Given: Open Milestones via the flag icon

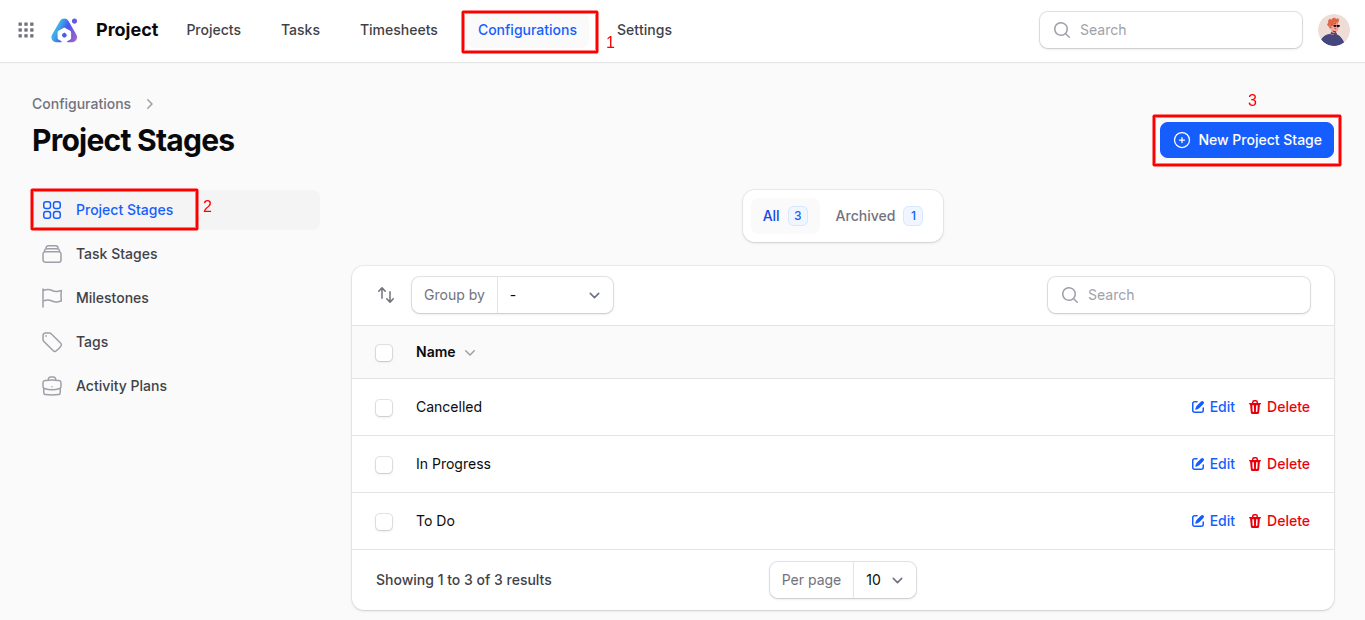Looking at the screenshot, I should click(52, 298).
